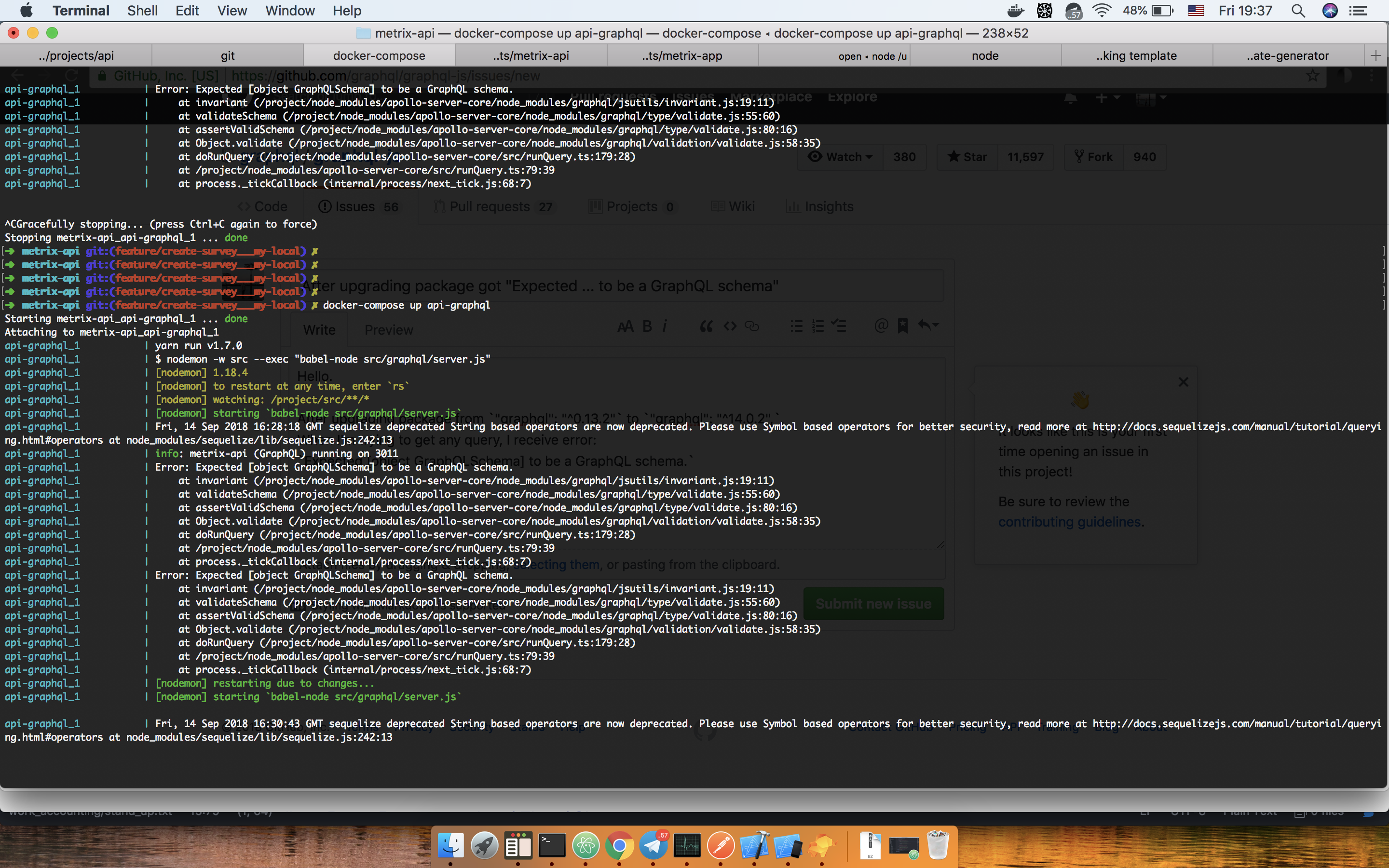Click the '[nodemon] restarting due to changes...' line

265,683
